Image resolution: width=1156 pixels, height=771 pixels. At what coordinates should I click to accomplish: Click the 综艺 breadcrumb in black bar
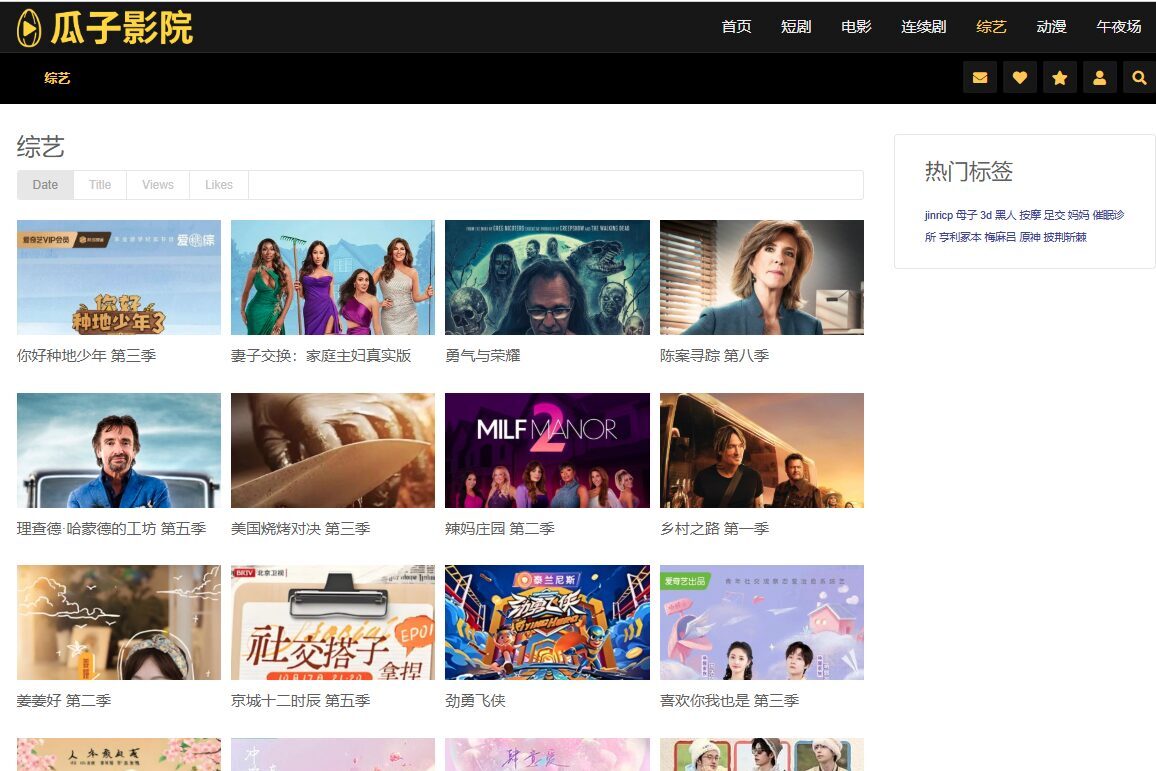pos(57,78)
